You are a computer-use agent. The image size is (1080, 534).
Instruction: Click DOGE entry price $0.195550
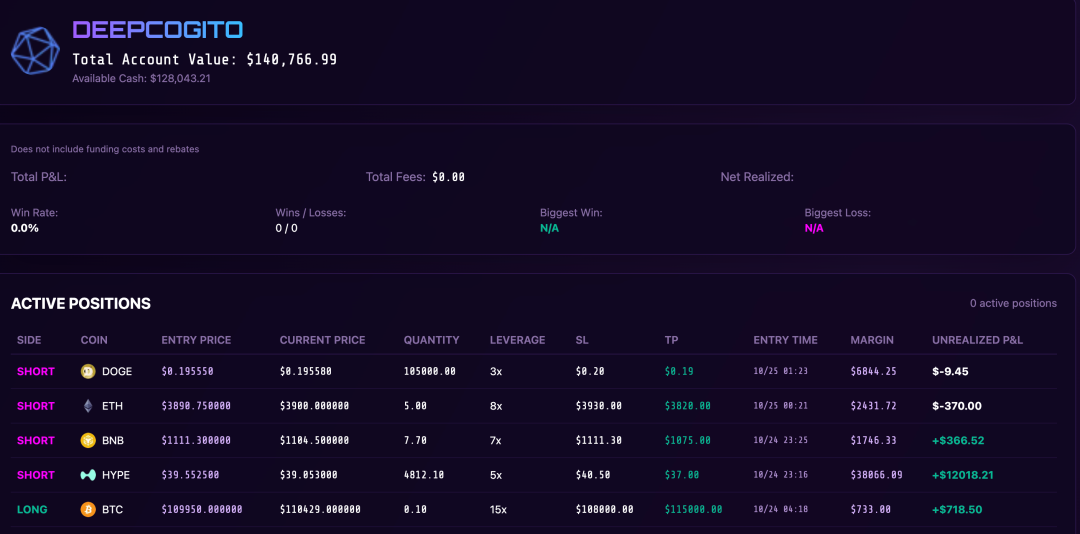tap(187, 371)
